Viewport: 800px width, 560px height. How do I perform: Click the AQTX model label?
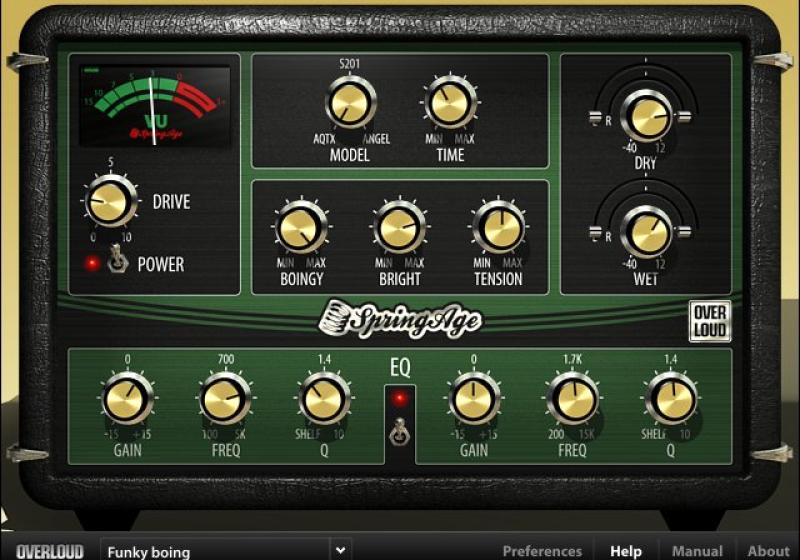(324, 139)
